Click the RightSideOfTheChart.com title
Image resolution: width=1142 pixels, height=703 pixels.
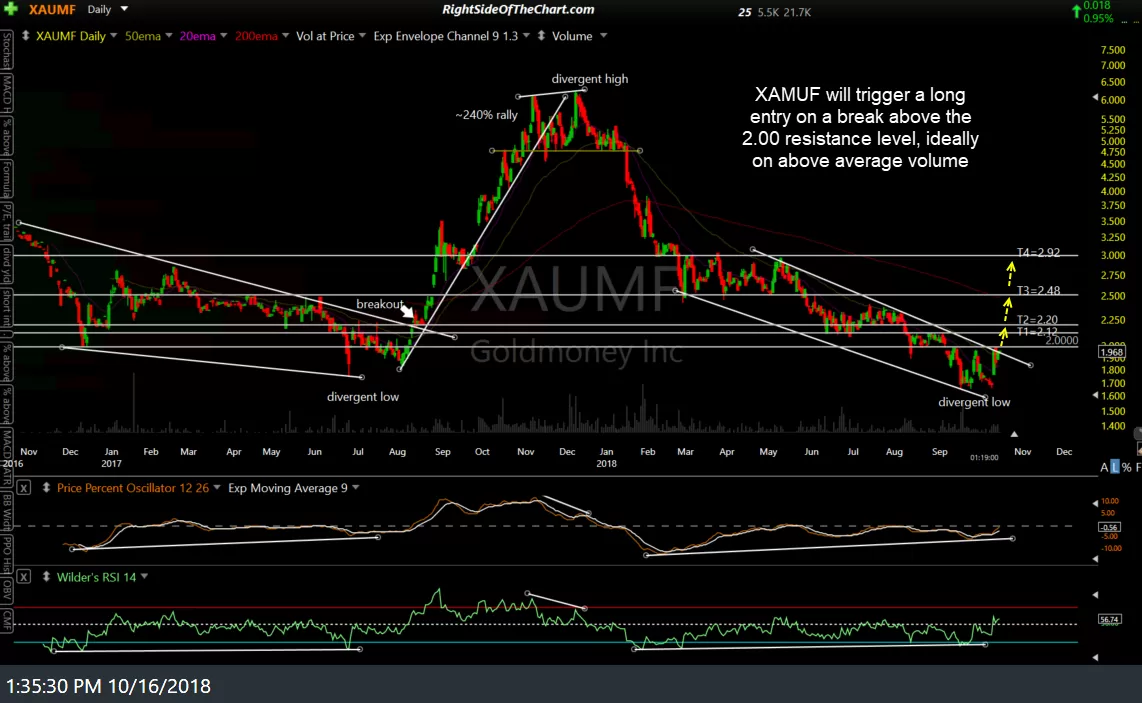pyautogui.click(x=518, y=9)
